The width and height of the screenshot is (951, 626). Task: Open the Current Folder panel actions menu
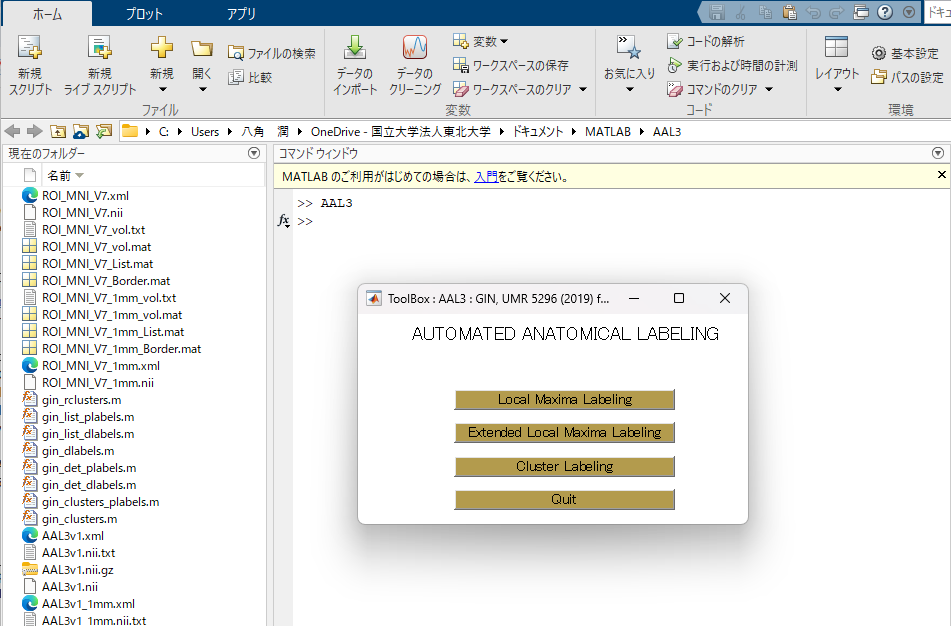tap(254, 153)
